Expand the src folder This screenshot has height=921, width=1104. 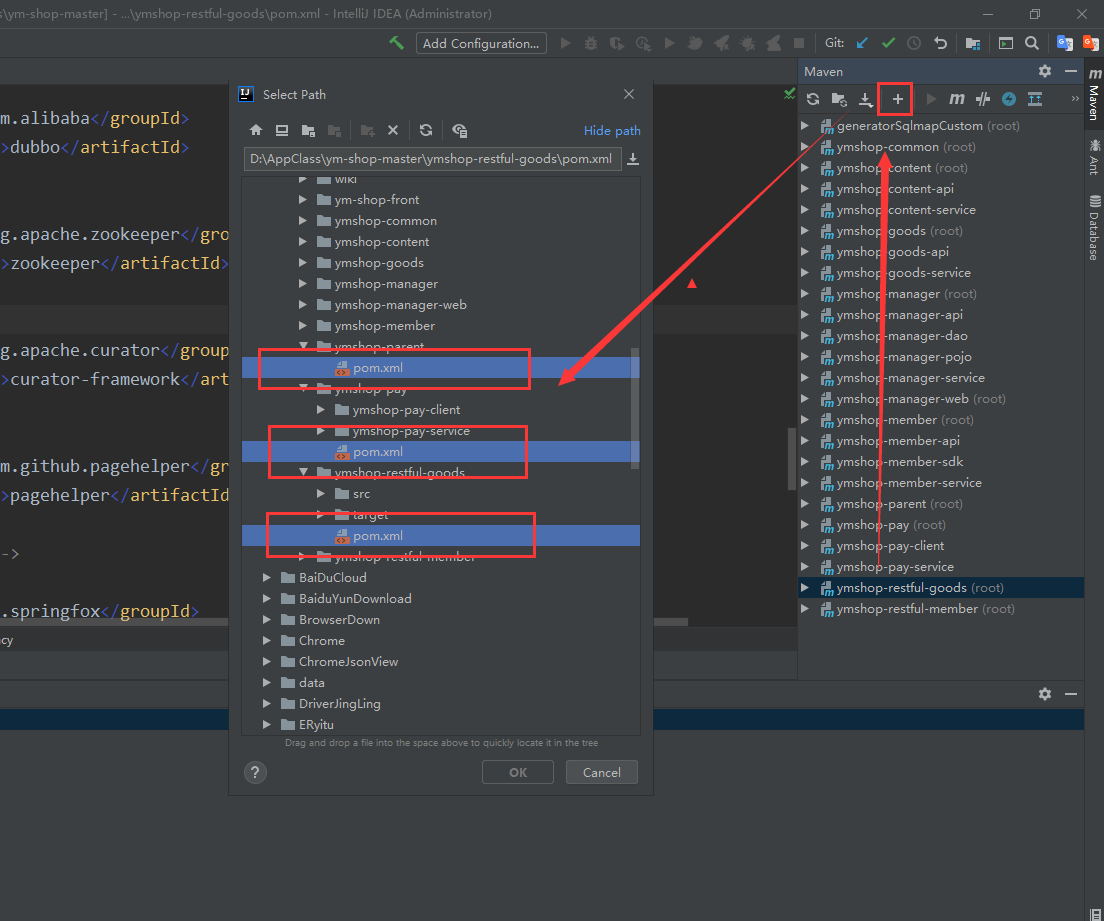pyautogui.click(x=321, y=494)
